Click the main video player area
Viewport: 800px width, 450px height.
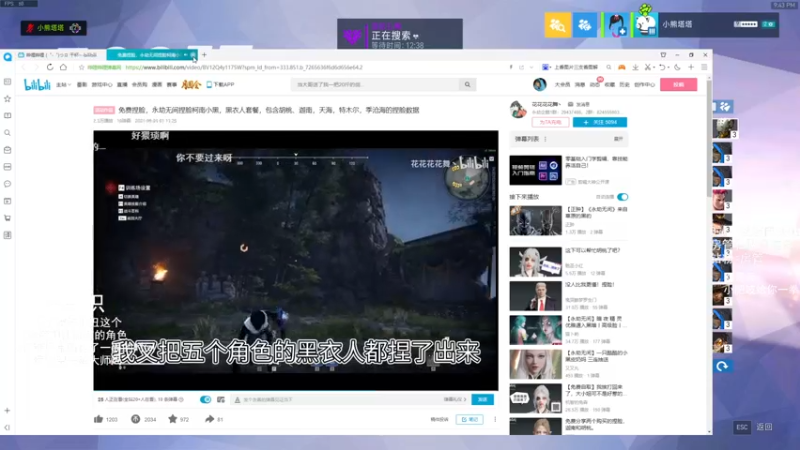[295, 260]
